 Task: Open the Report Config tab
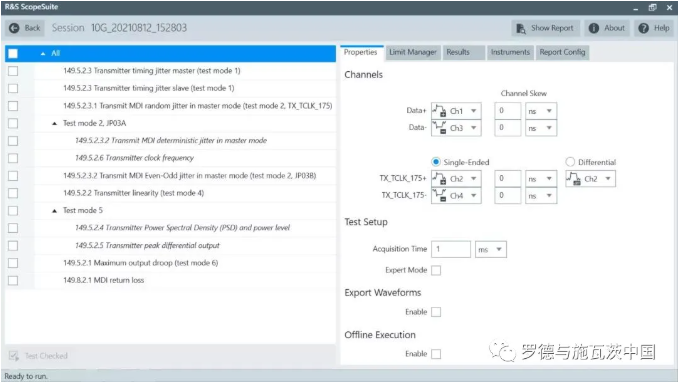click(562, 52)
